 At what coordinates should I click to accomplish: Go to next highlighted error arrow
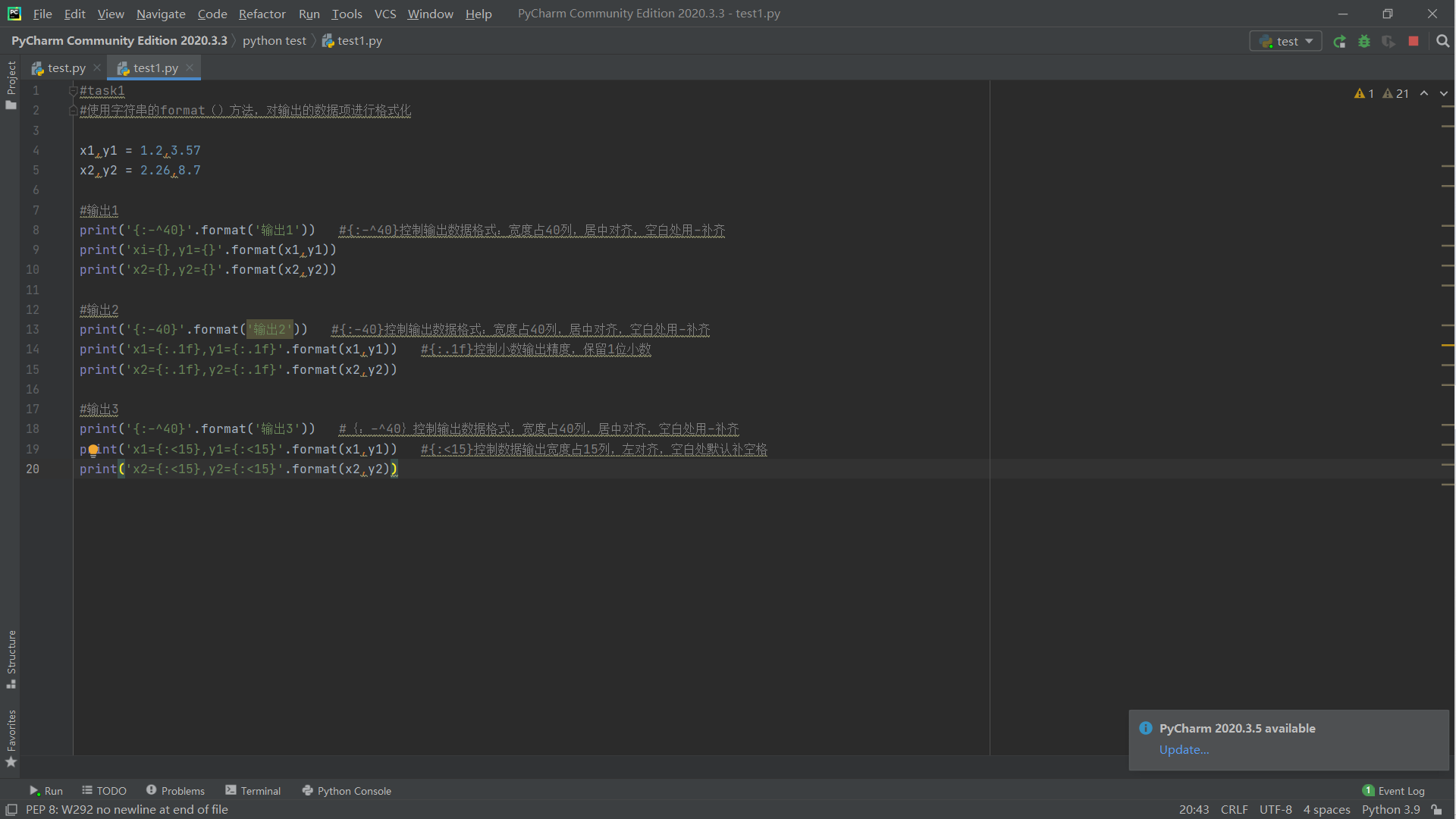(1443, 93)
